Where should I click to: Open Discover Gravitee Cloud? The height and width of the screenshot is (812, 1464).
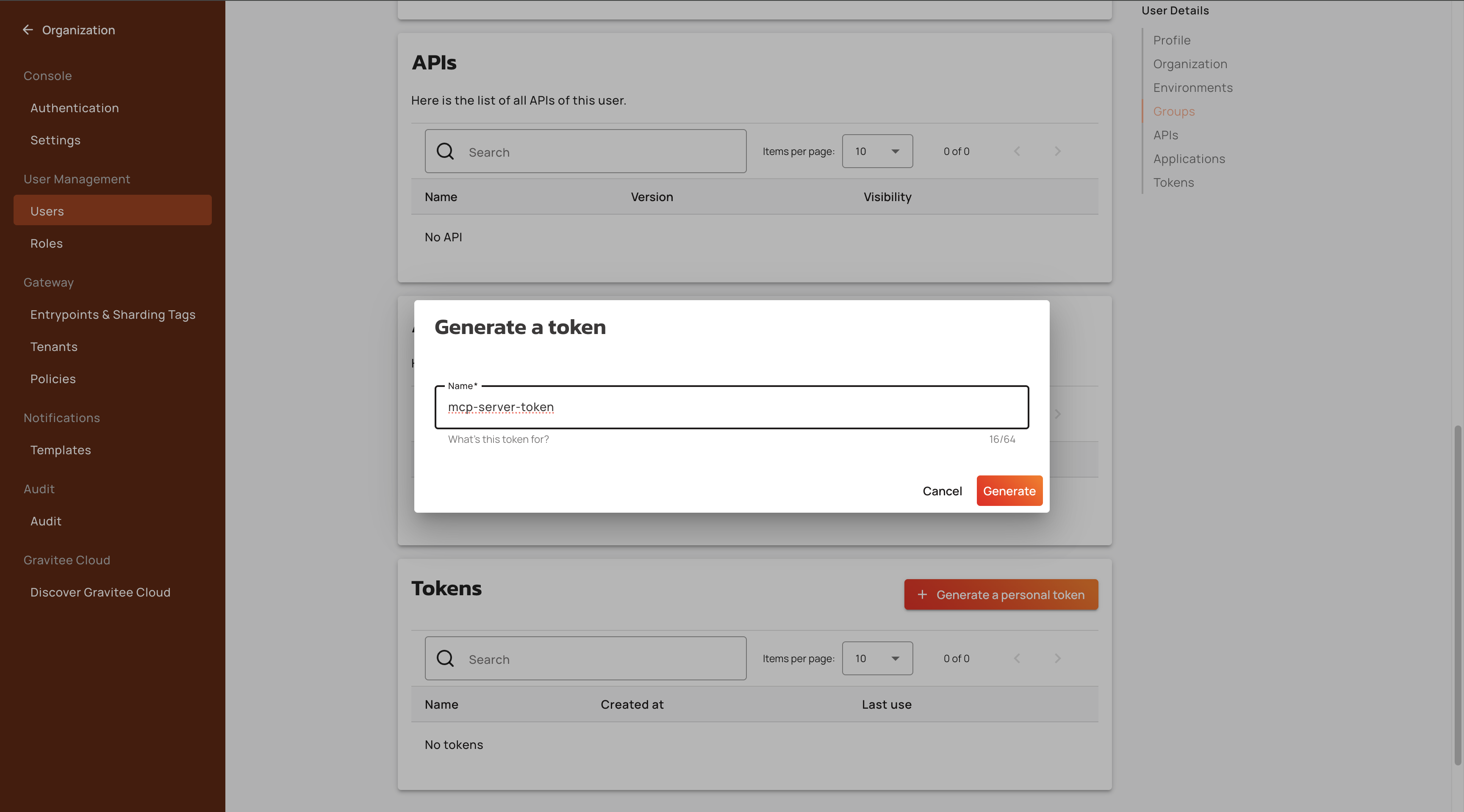click(100, 592)
